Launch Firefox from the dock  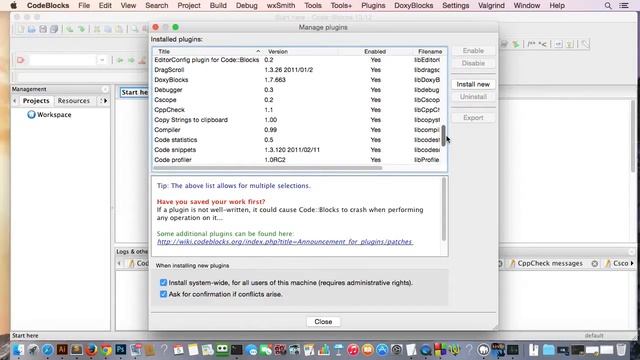pos(91,350)
